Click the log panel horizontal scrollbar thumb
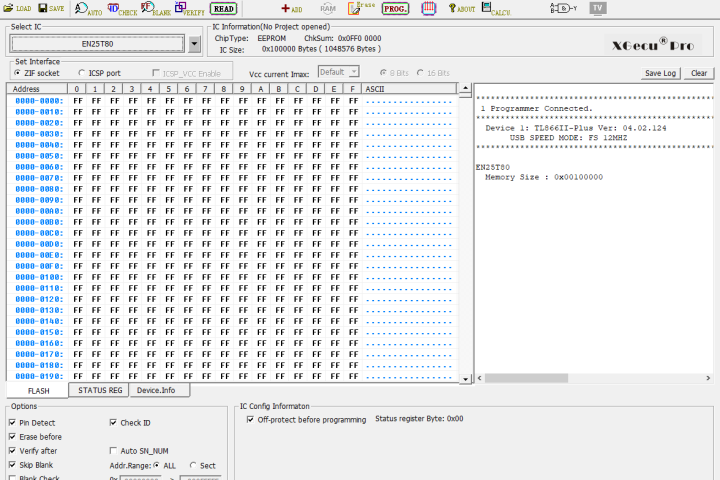 [x=526, y=378]
